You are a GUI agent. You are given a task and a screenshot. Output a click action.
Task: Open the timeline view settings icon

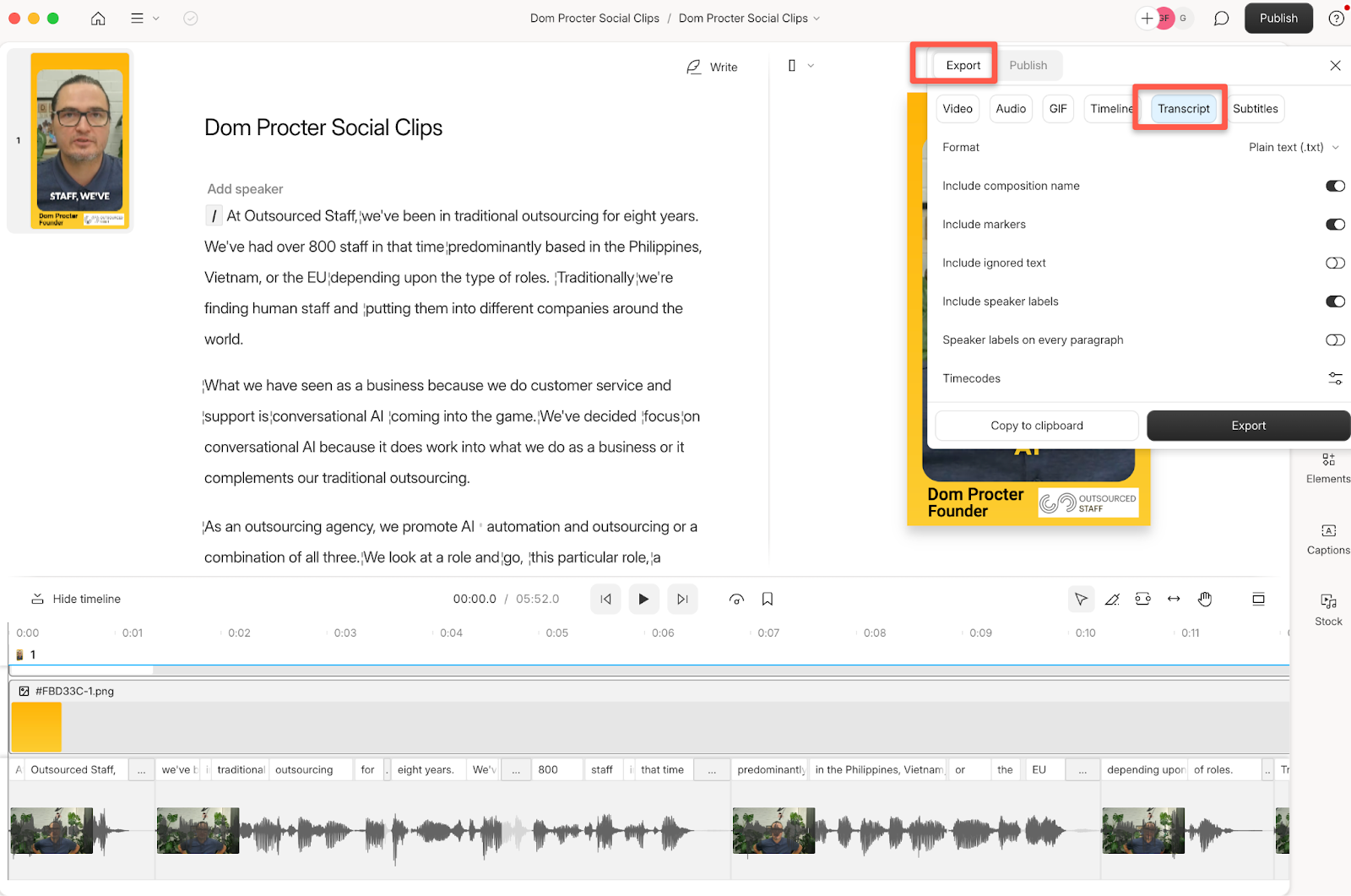(1258, 599)
